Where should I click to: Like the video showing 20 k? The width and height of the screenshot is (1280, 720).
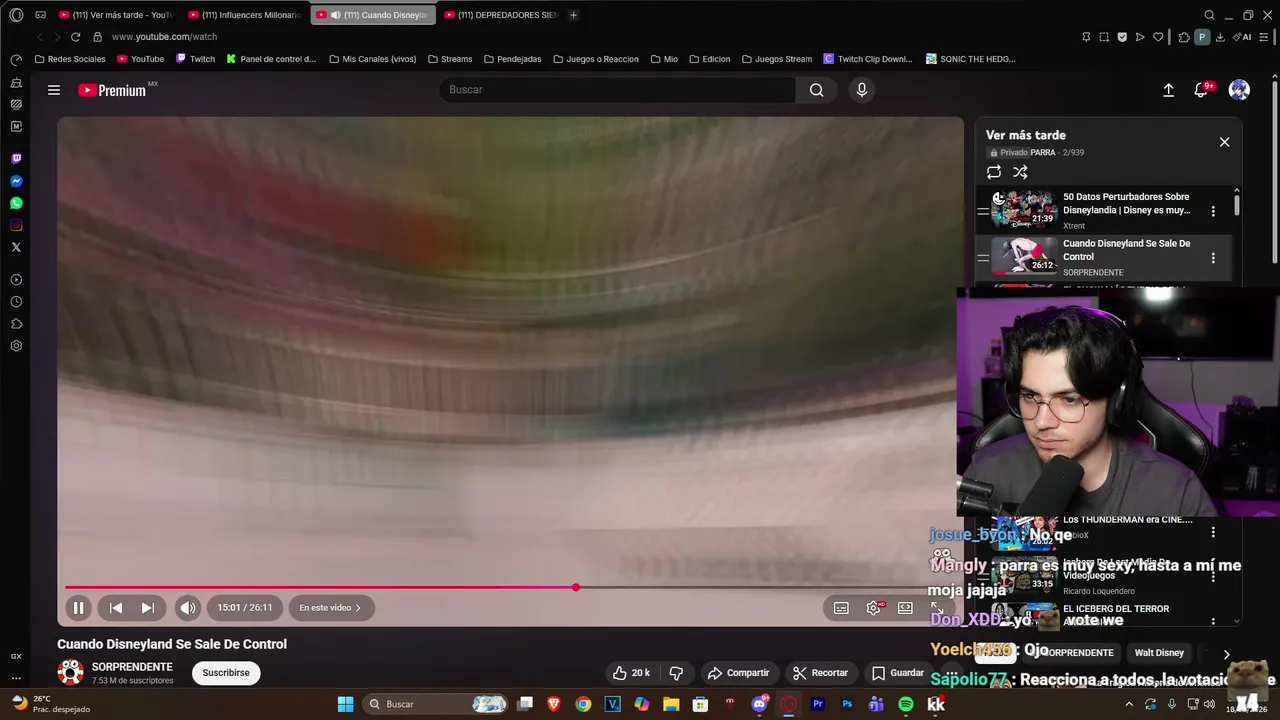(631, 673)
